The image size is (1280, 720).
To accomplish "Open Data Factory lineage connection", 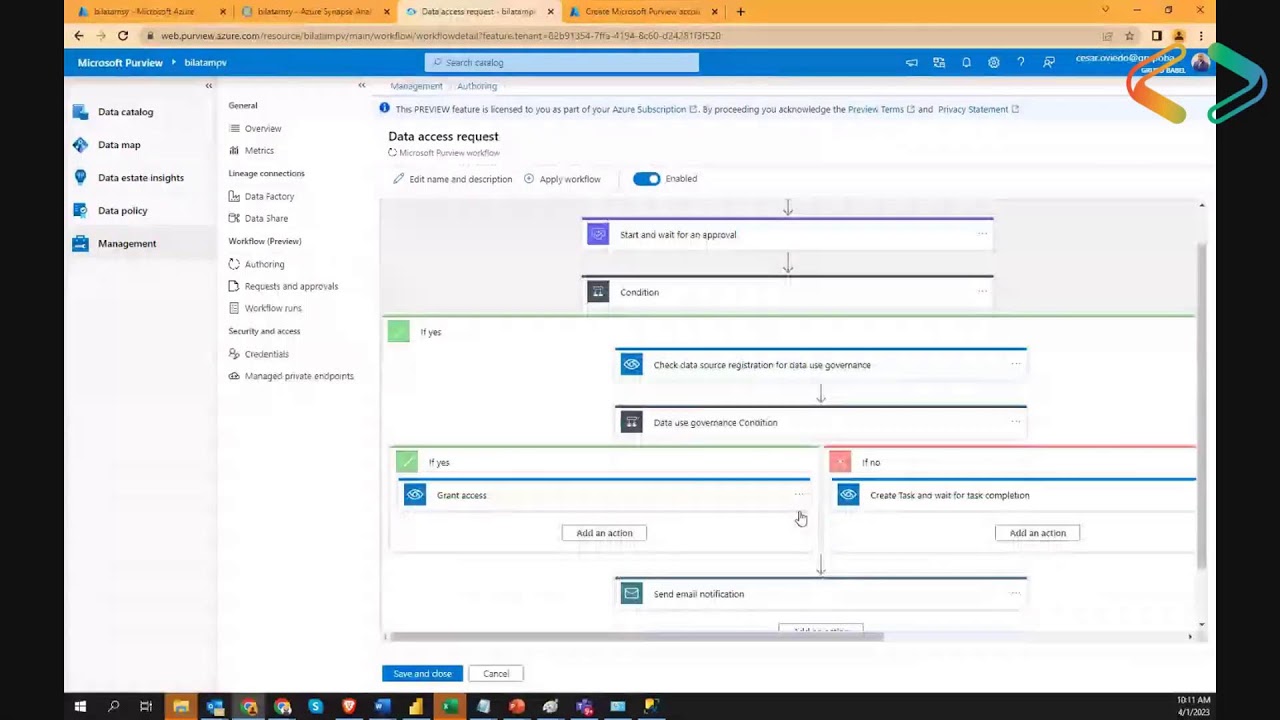I will coord(269,197).
